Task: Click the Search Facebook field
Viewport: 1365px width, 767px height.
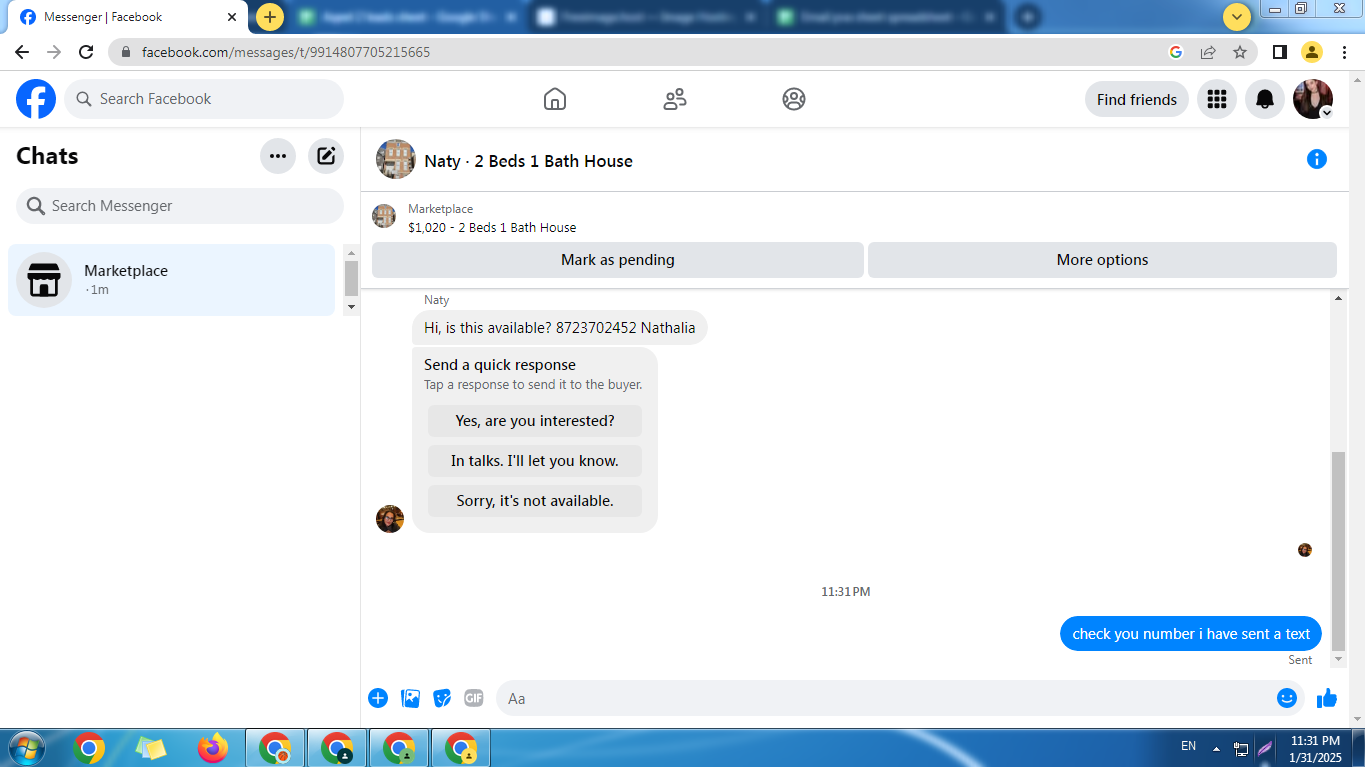Action: 204,99
